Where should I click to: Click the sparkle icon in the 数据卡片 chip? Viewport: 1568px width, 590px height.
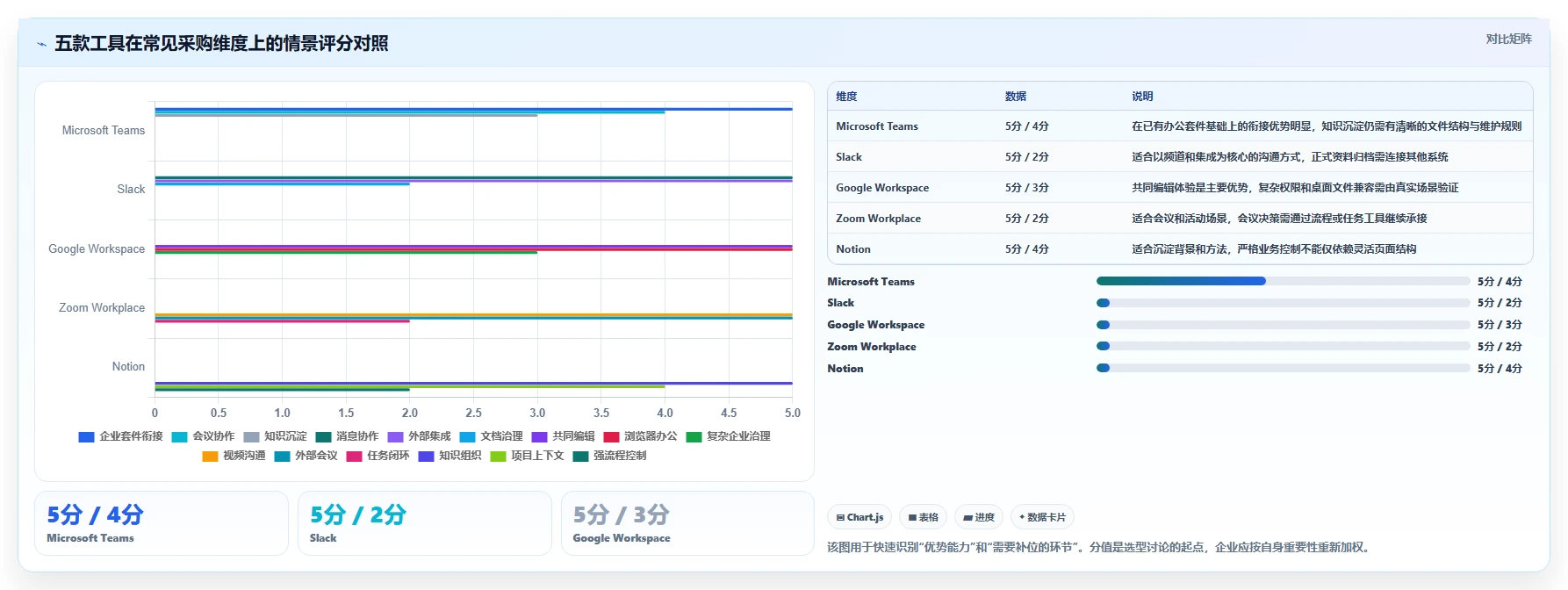click(x=1022, y=517)
